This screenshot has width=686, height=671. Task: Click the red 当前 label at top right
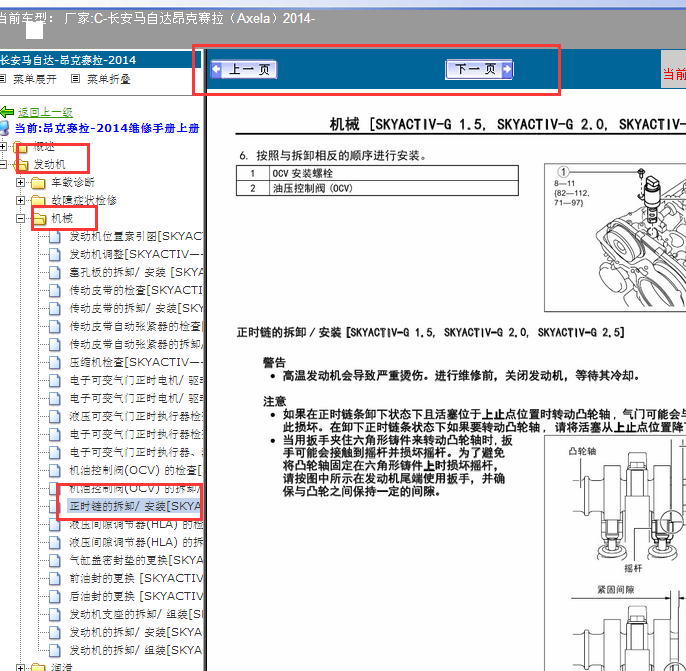click(674, 73)
